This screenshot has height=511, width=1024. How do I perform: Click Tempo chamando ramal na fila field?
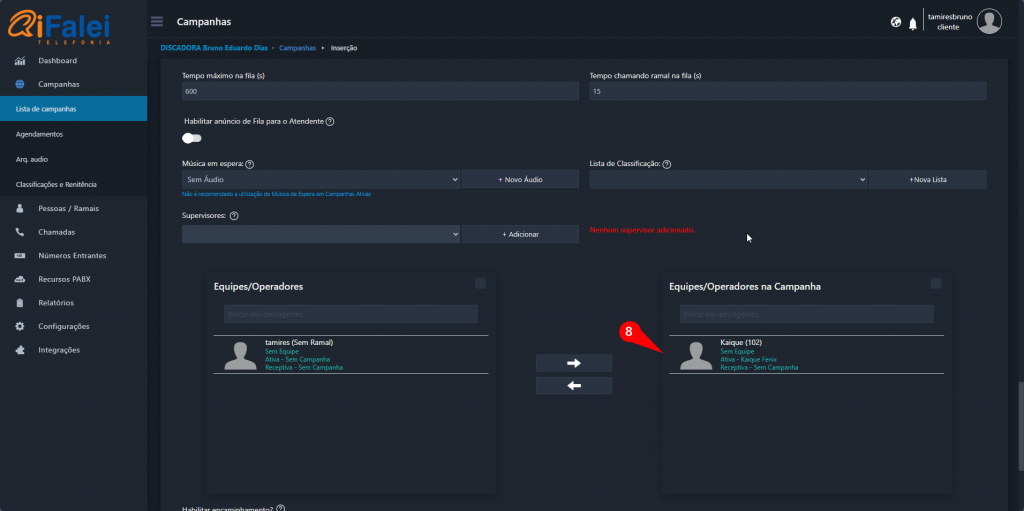click(788, 91)
